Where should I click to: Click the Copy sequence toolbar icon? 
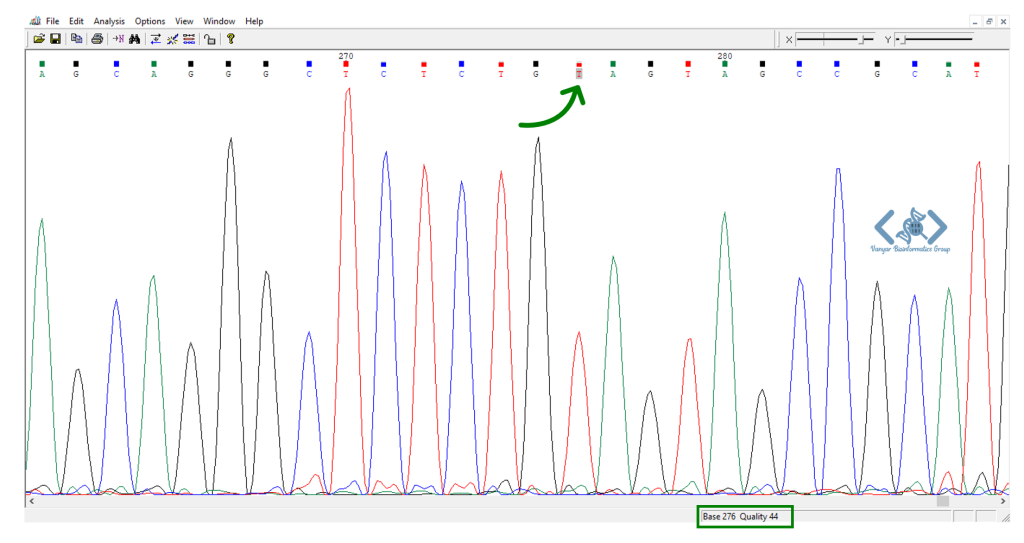[76, 39]
